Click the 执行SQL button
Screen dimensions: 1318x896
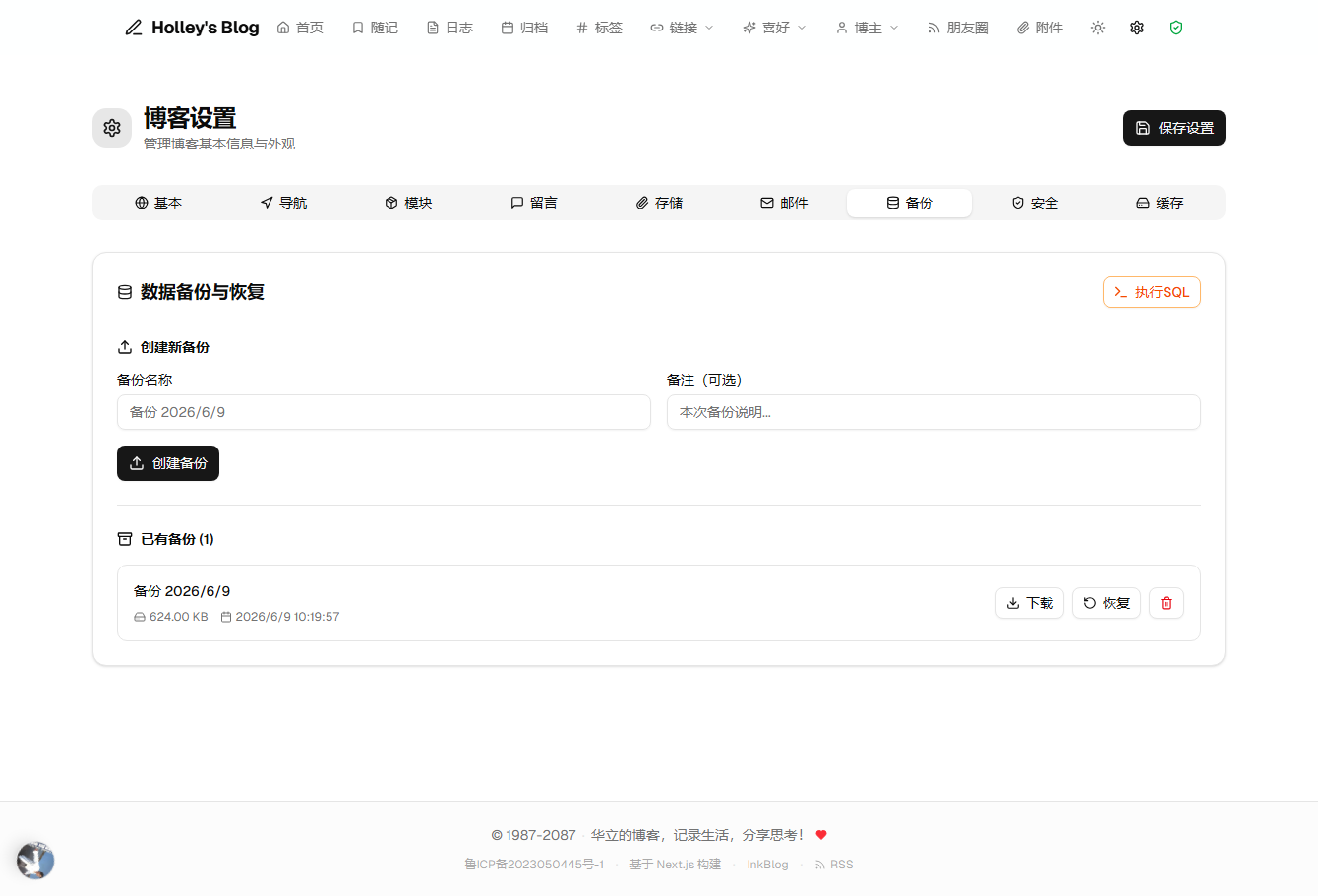pyautogui.click(x=1152, y=292)
